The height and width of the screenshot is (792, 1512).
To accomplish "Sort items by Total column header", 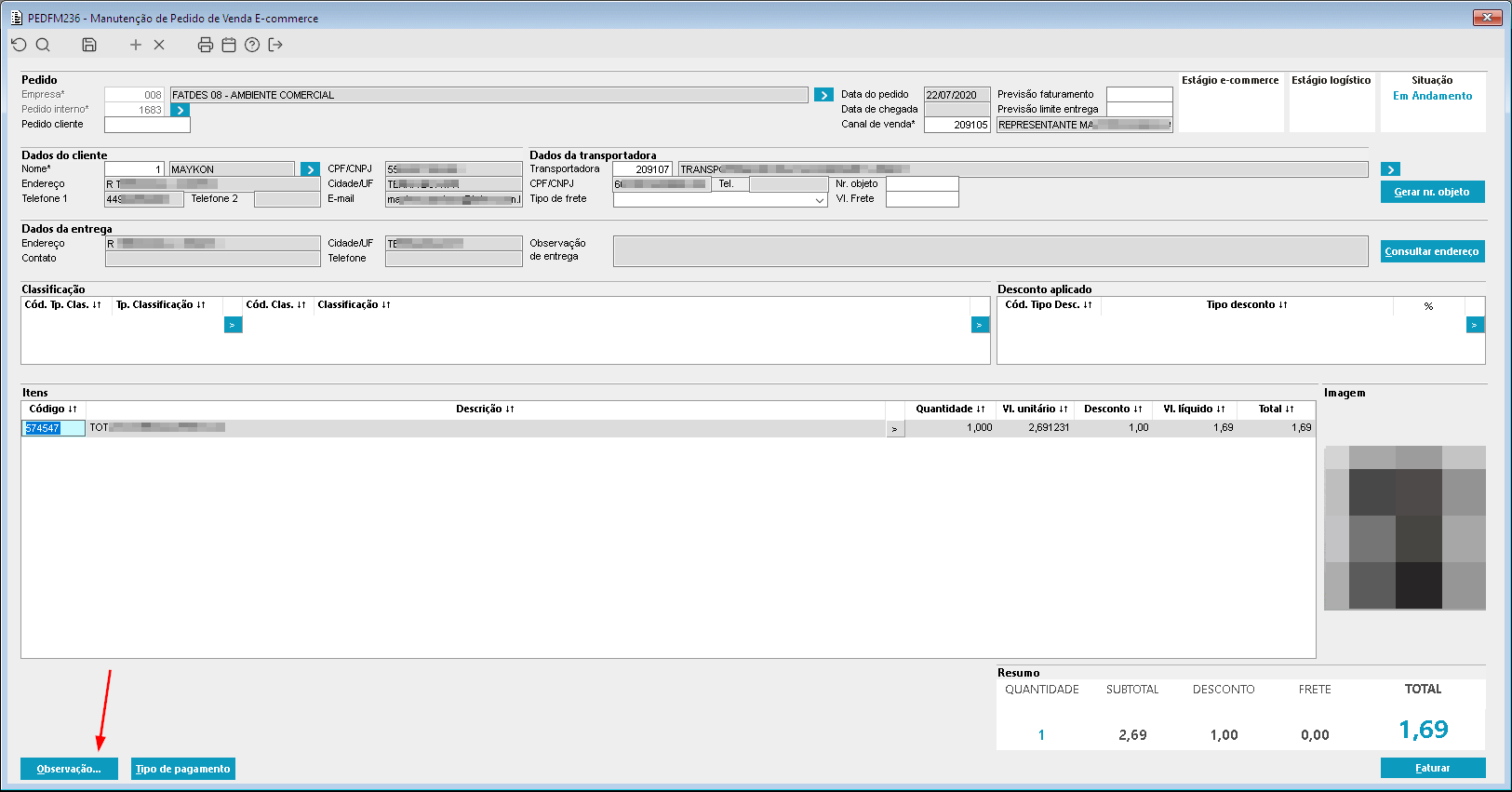I will (1276, 409).
